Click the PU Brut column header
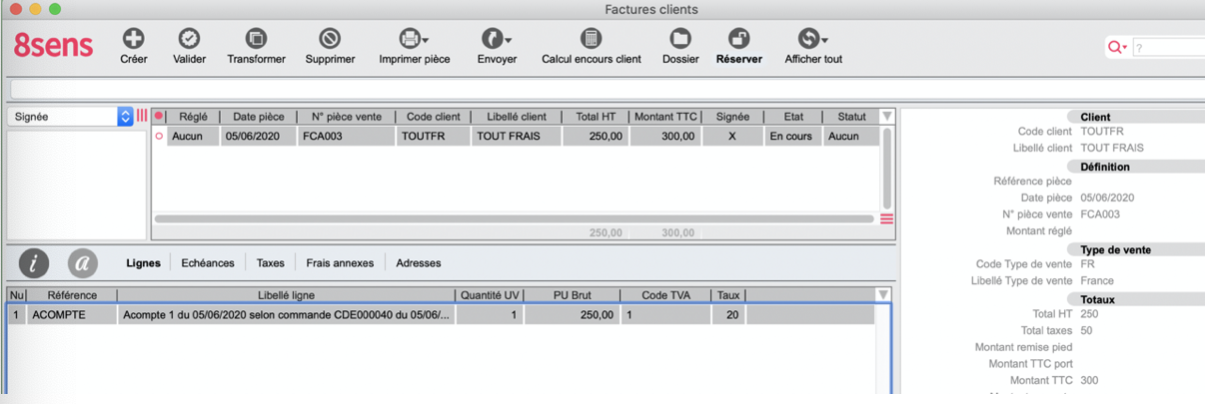 point(573,295)
